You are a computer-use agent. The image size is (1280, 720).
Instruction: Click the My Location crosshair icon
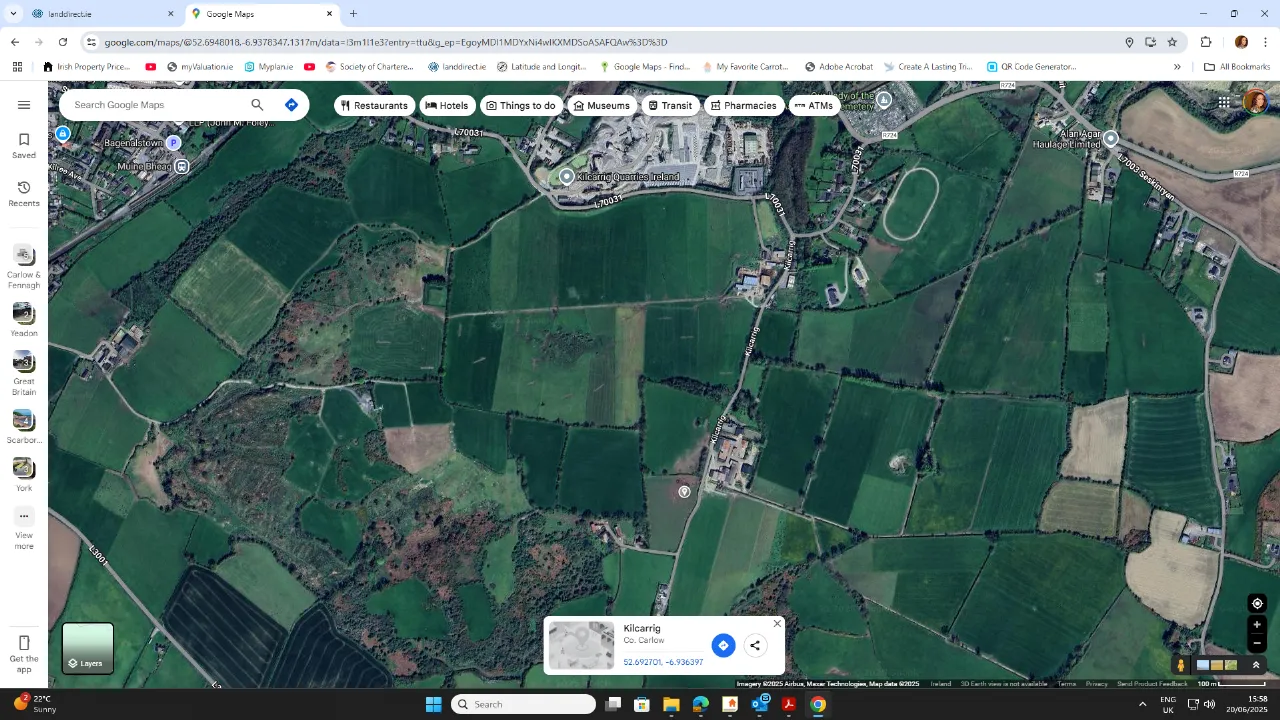[1257, 603]
